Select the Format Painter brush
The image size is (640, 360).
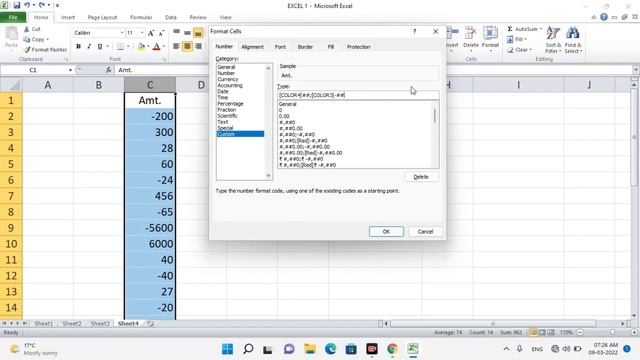[27, 49]
